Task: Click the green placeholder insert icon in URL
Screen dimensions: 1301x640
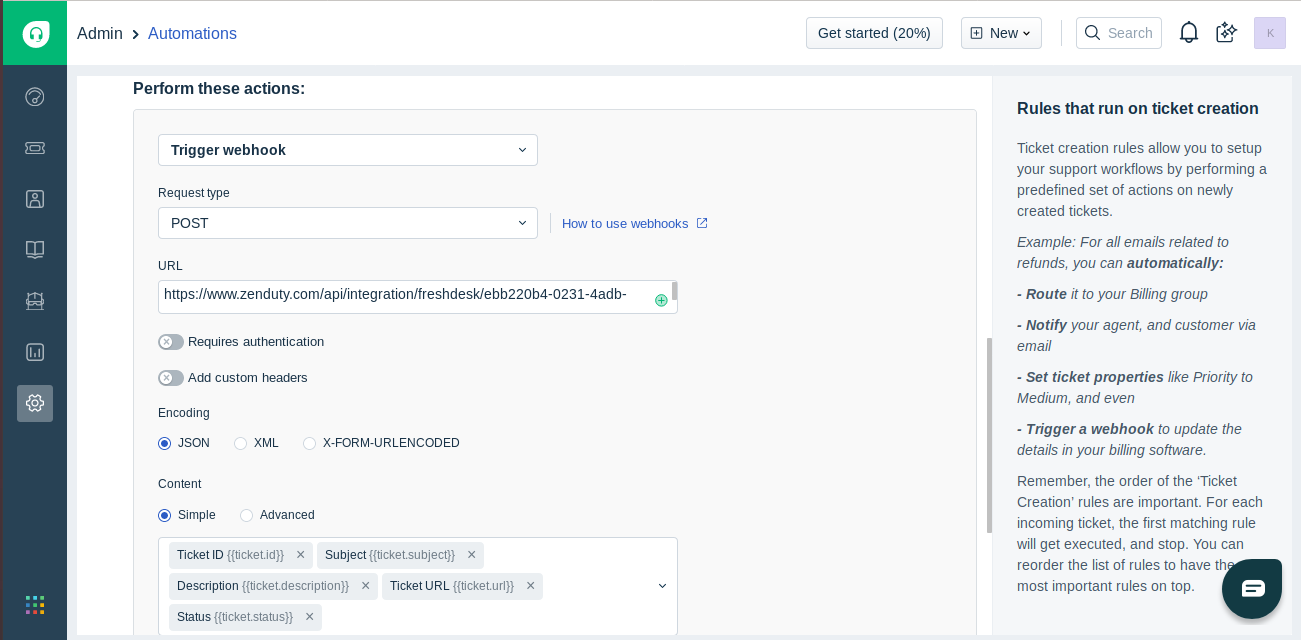Action: (661, 300)
